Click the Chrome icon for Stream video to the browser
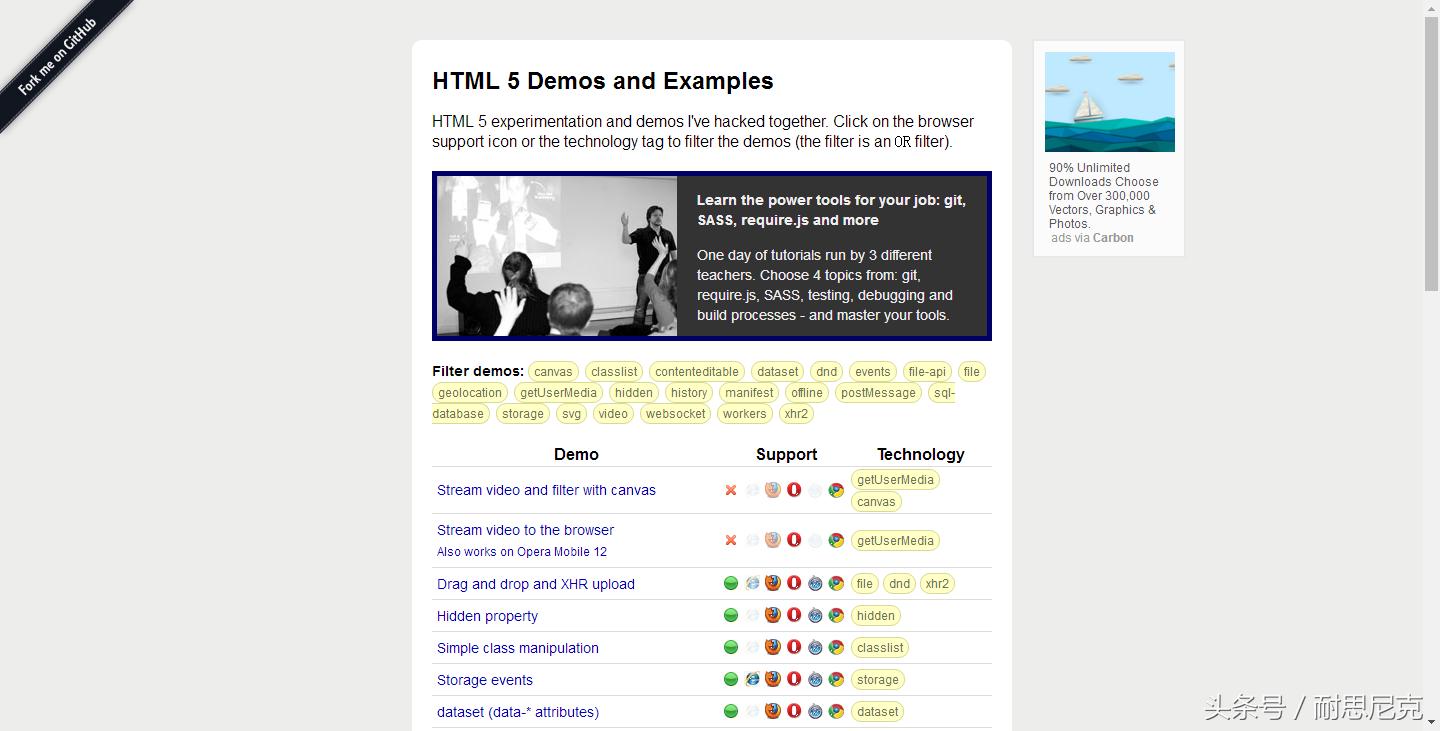The width and height of the screenshot is (1440, 731). [x=836, y=540]
